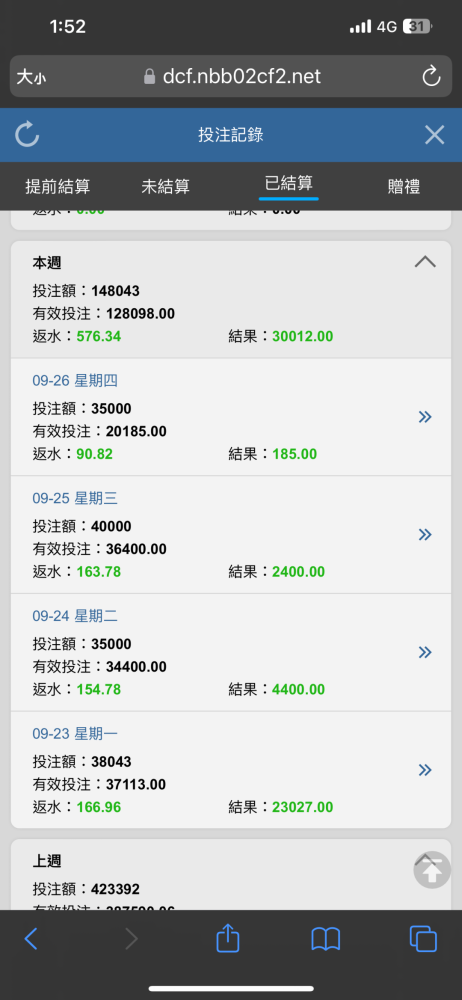The width and height of the screenshot is (462, 1000).
Task: Tap the dcf.nbb02cf2.net address field
Action: coord(231,77)
